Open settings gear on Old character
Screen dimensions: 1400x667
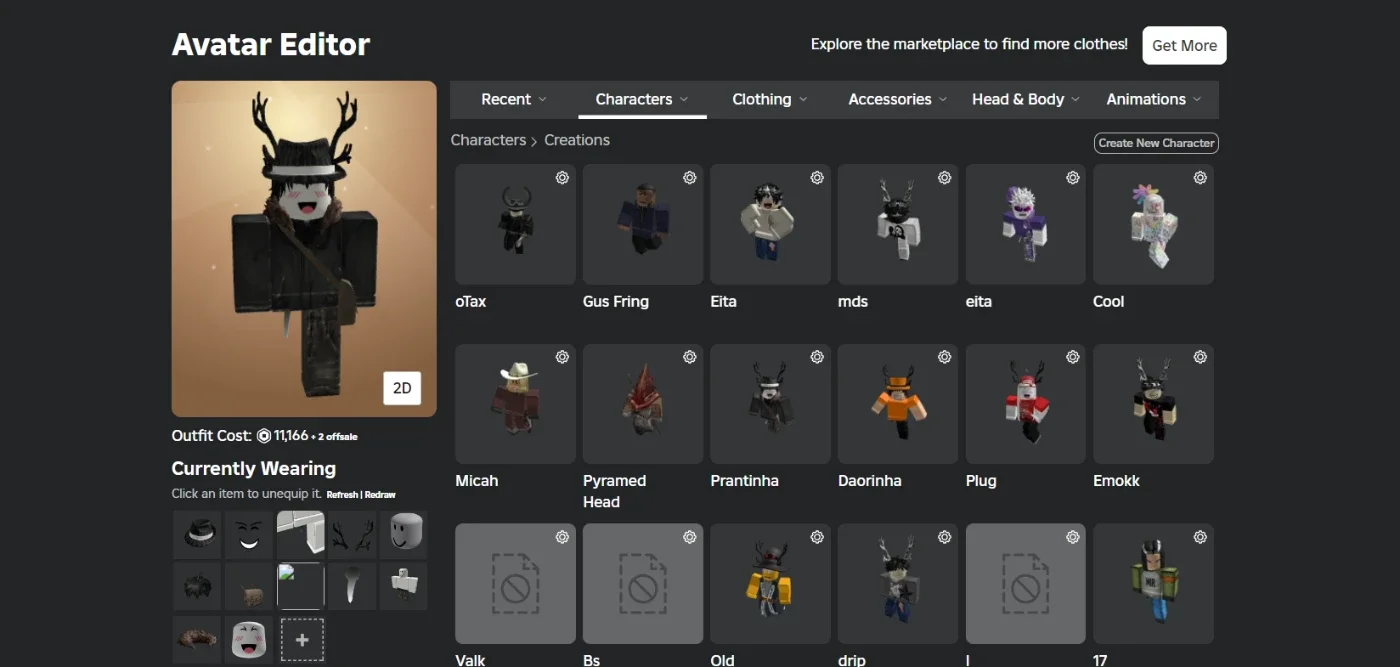pyautogui.click(x=817, y=537)
